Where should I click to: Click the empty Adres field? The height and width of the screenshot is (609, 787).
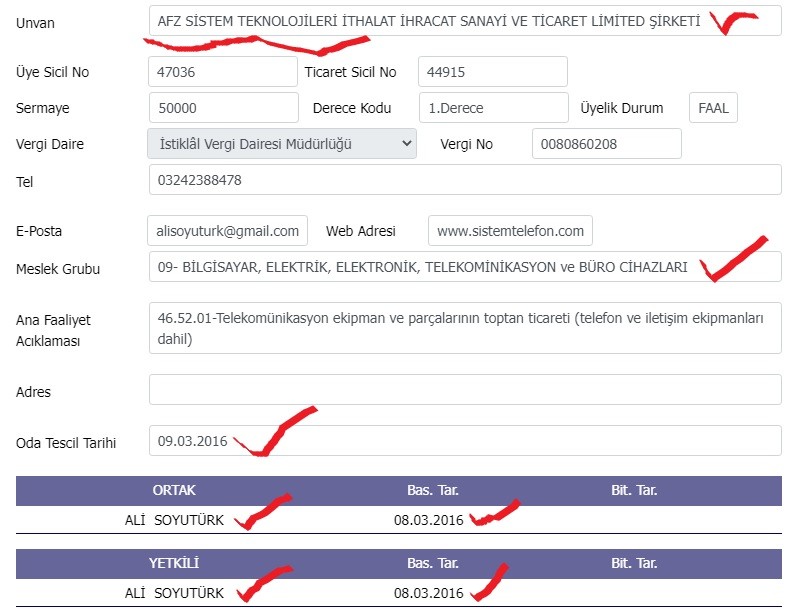(465, 390)
